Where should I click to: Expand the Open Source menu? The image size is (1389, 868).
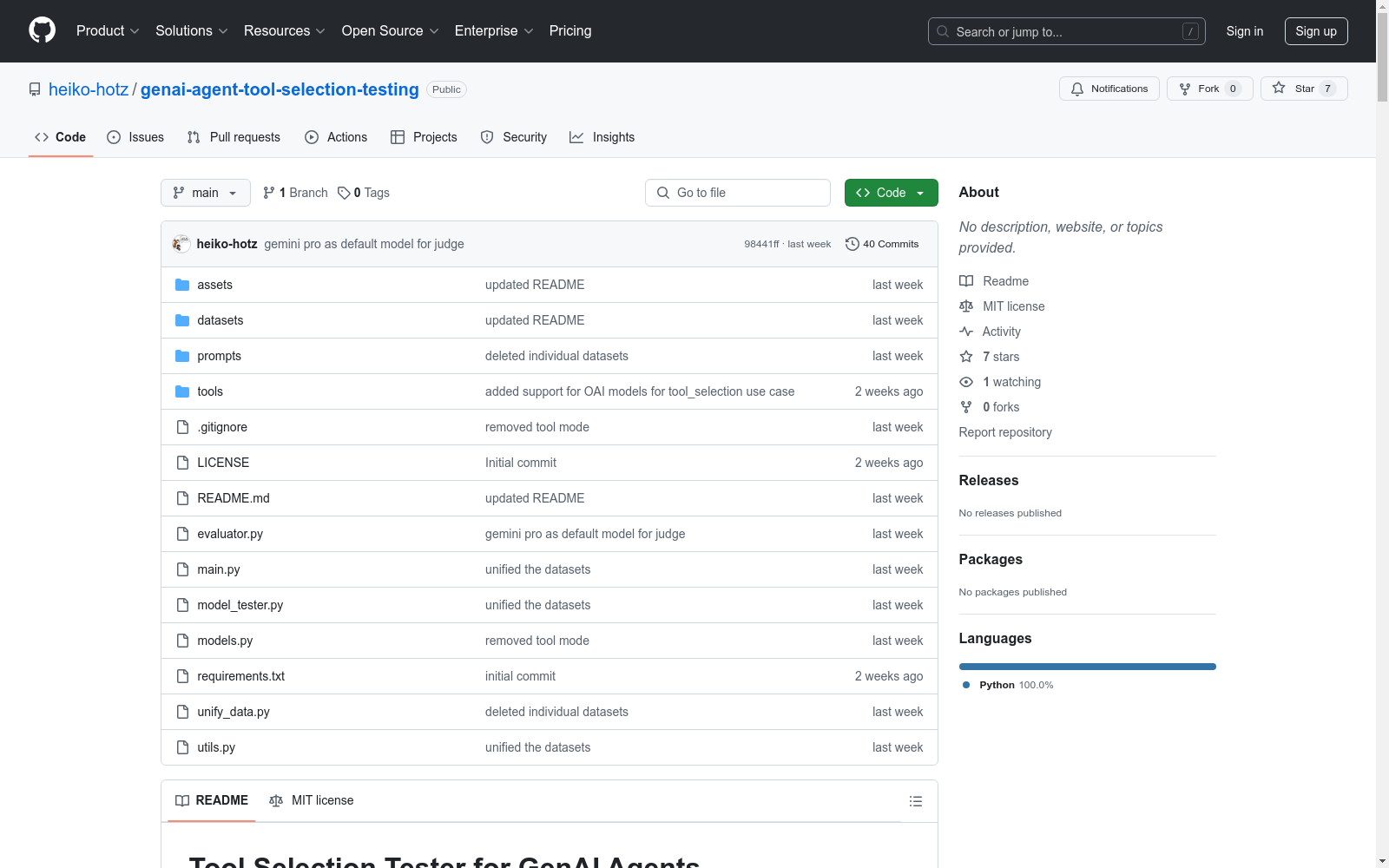coord(391,31)
